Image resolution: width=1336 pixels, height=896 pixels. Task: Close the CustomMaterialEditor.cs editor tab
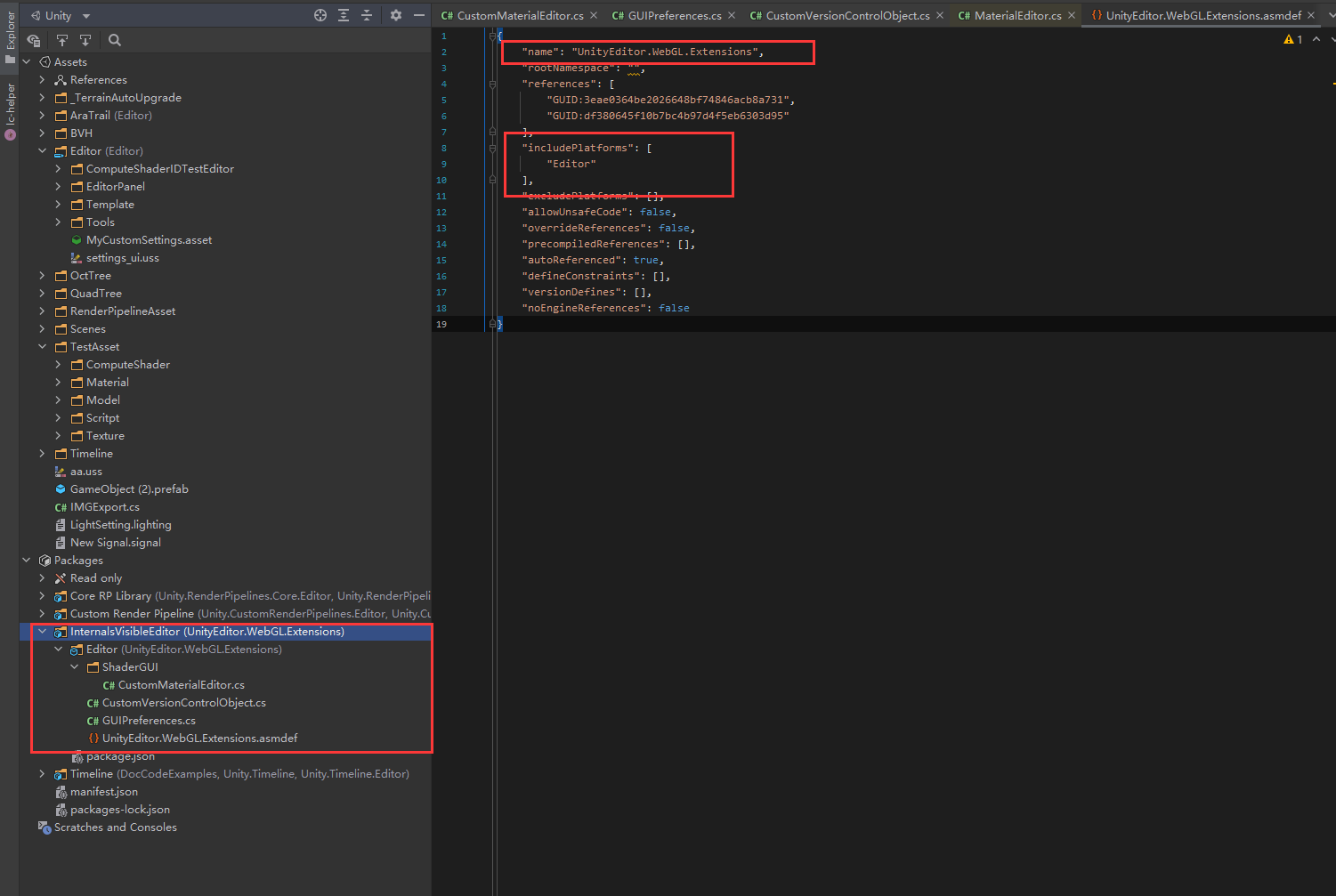[594, 15]
